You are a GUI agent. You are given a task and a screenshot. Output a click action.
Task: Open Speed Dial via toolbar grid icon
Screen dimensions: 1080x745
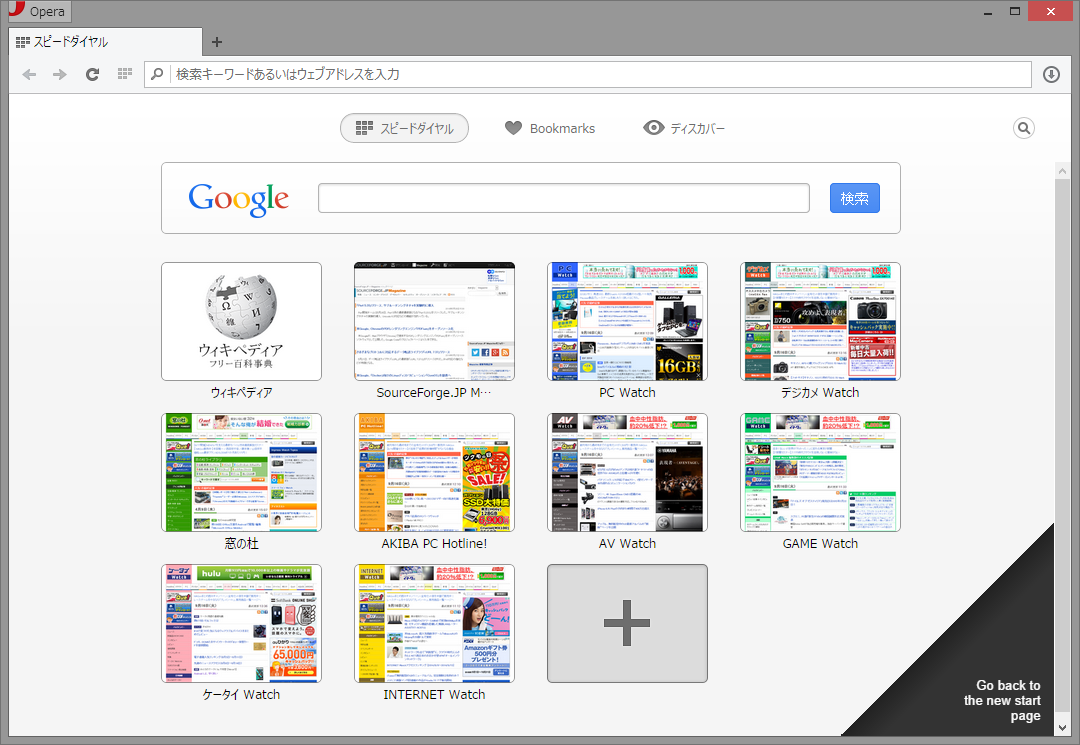[125, 74]
